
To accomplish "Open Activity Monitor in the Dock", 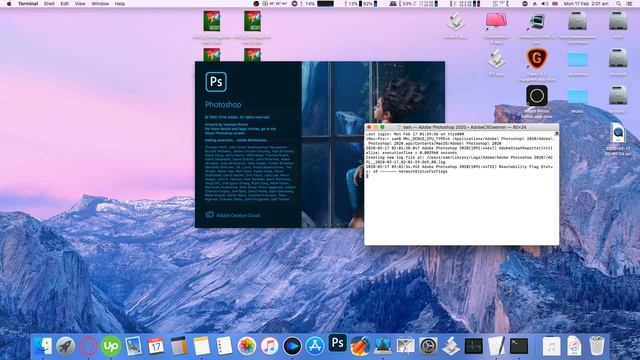I will tap(473, 346).
